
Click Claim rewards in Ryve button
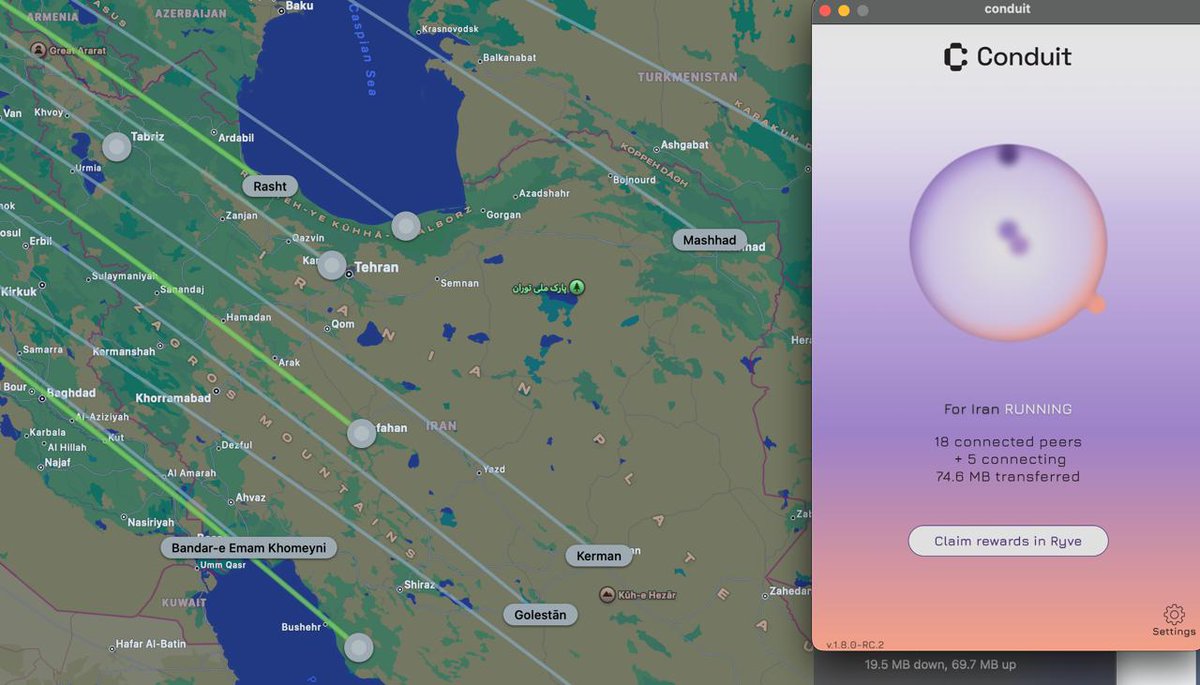1008,541
